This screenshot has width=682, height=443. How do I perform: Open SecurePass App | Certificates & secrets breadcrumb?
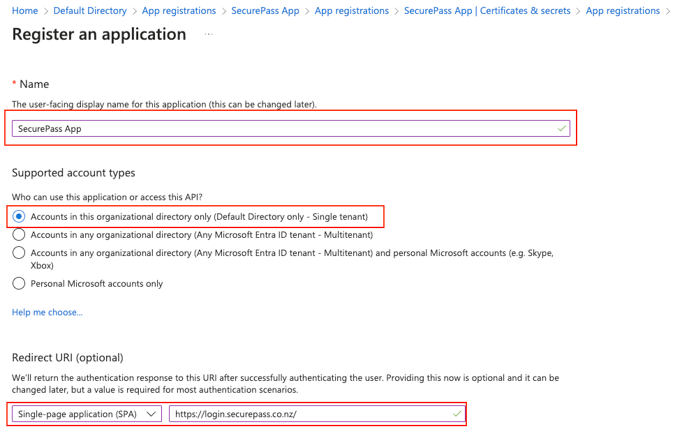[x=487, y=11]
